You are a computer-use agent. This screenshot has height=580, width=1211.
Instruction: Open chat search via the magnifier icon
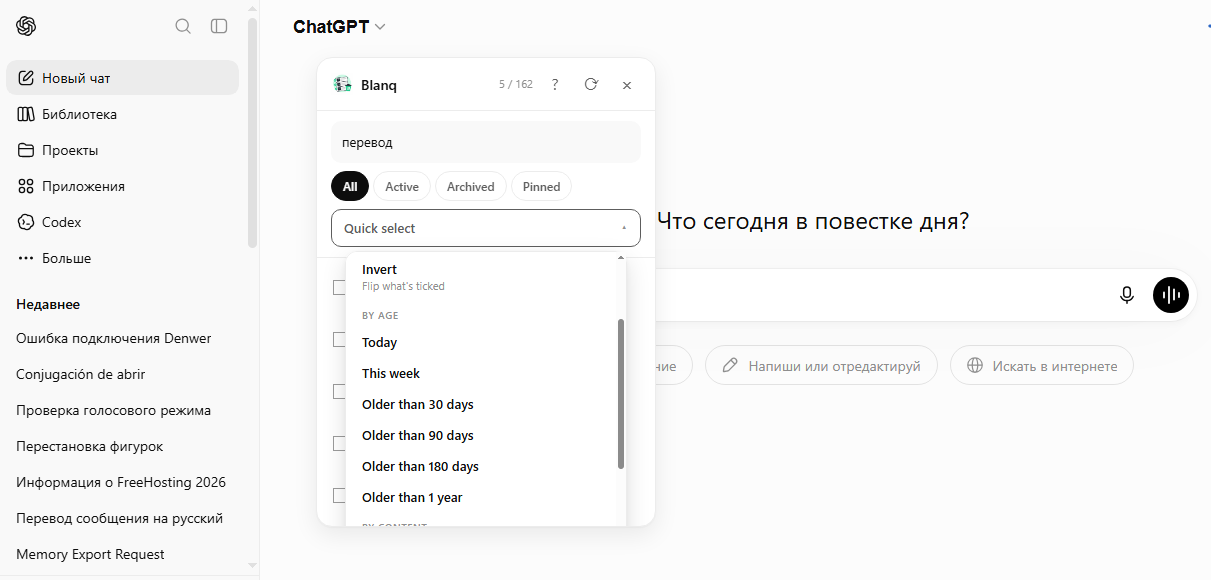click(183, 26)
